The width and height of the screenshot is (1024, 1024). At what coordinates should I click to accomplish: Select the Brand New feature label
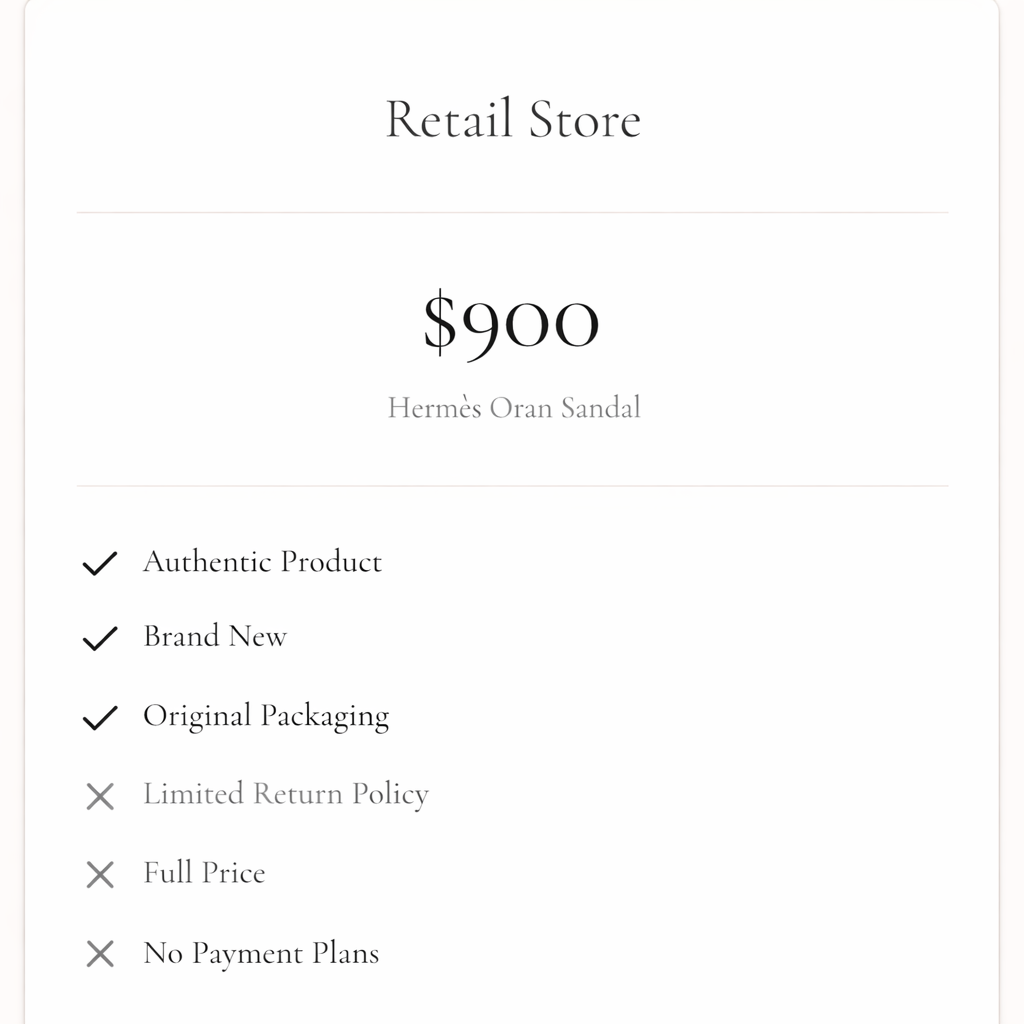coord(215,637)
